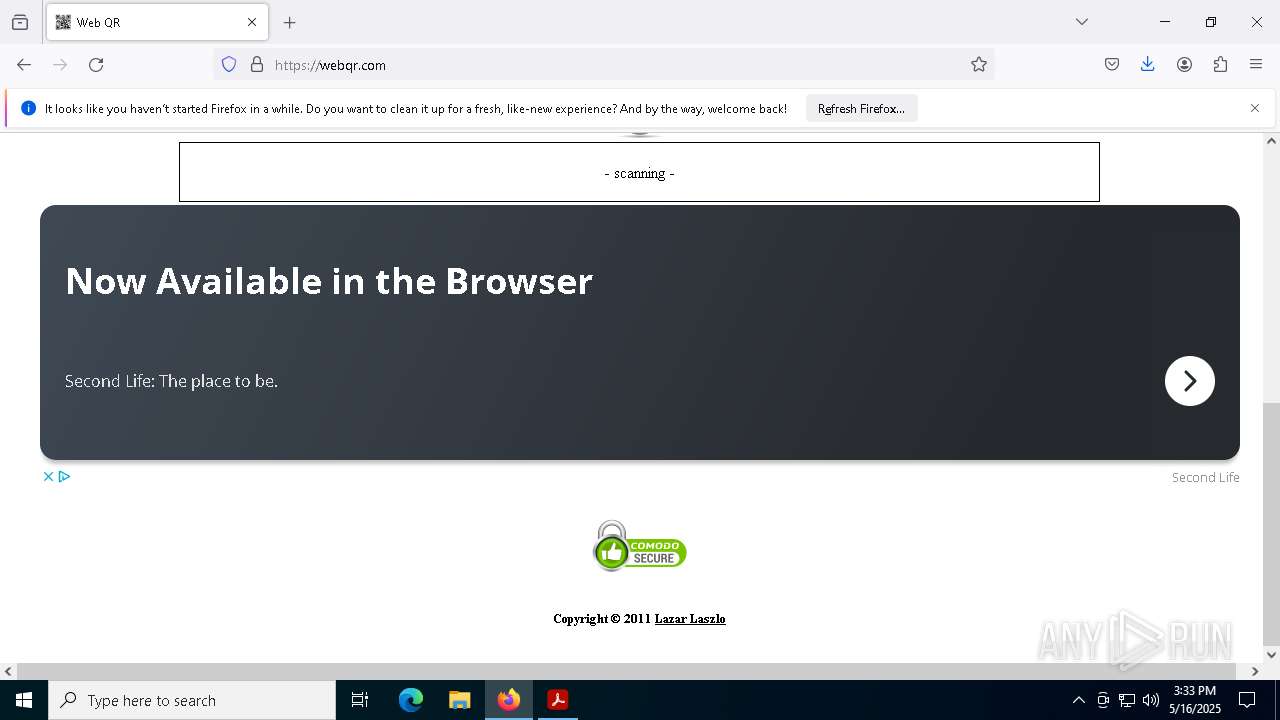Bookmark this page with star

tap(979, 65)
